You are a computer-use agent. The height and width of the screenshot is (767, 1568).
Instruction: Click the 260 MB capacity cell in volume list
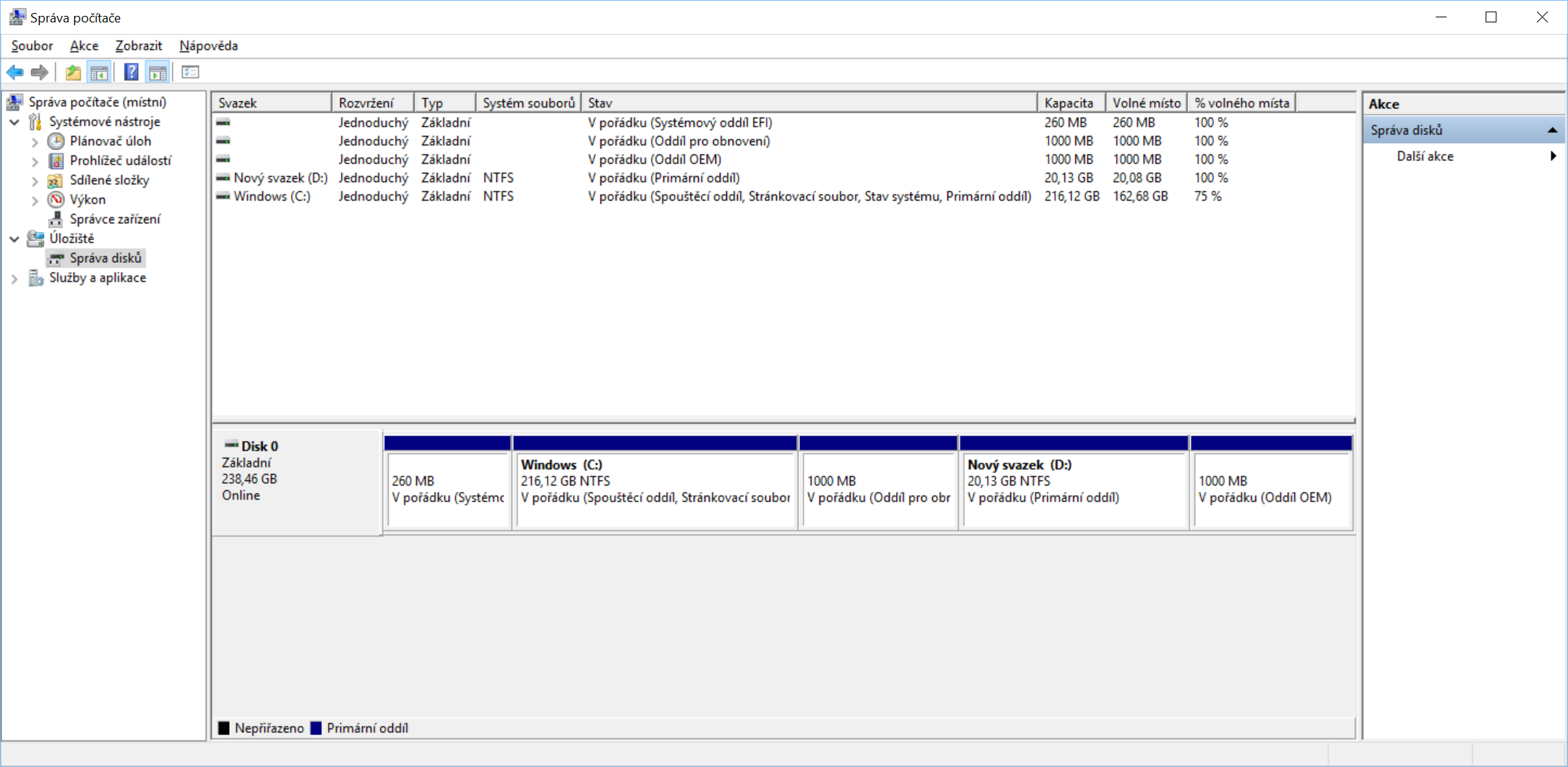pos(1065,123)
